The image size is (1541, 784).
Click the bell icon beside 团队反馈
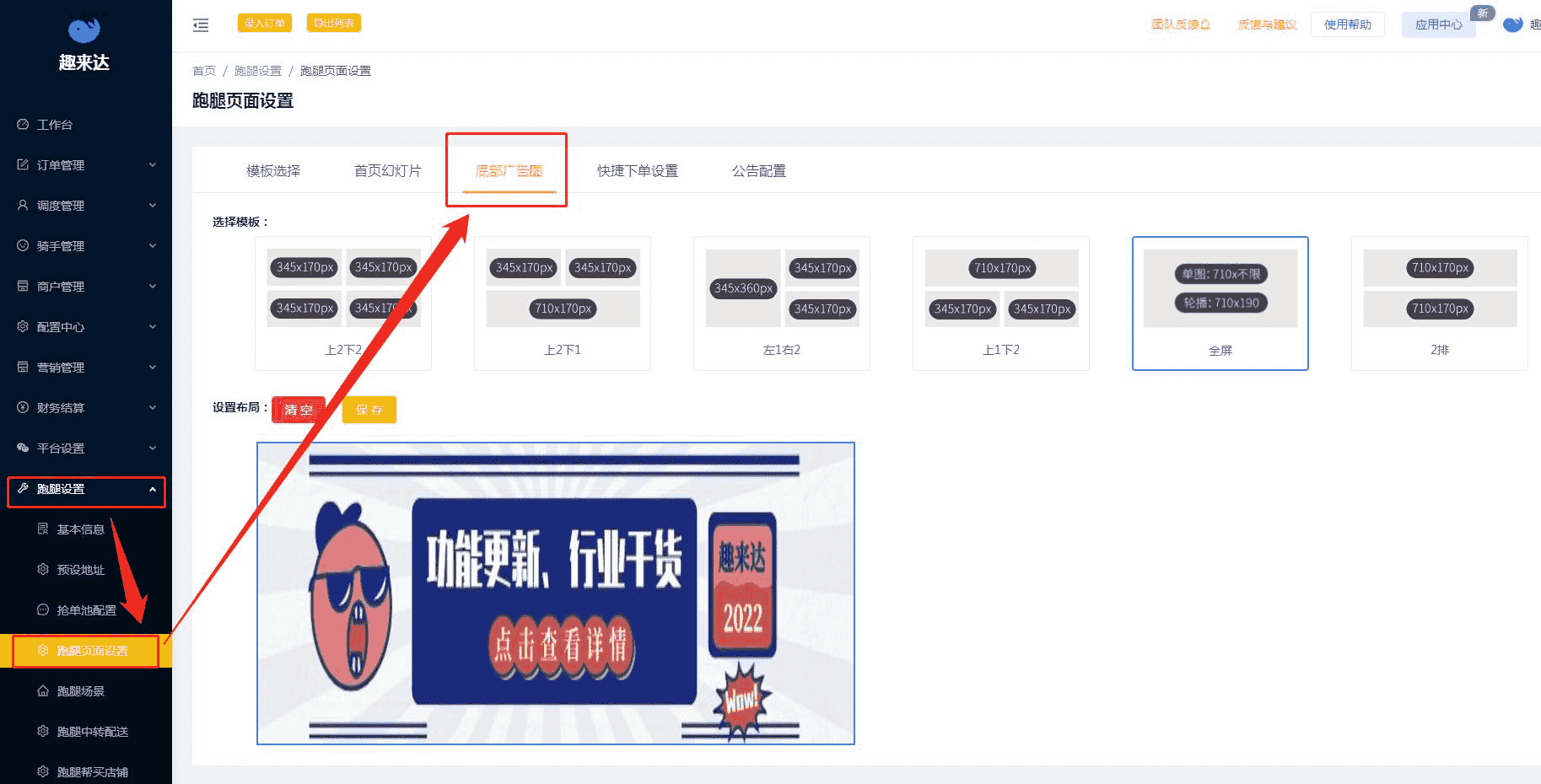[x=1205, y=24]
